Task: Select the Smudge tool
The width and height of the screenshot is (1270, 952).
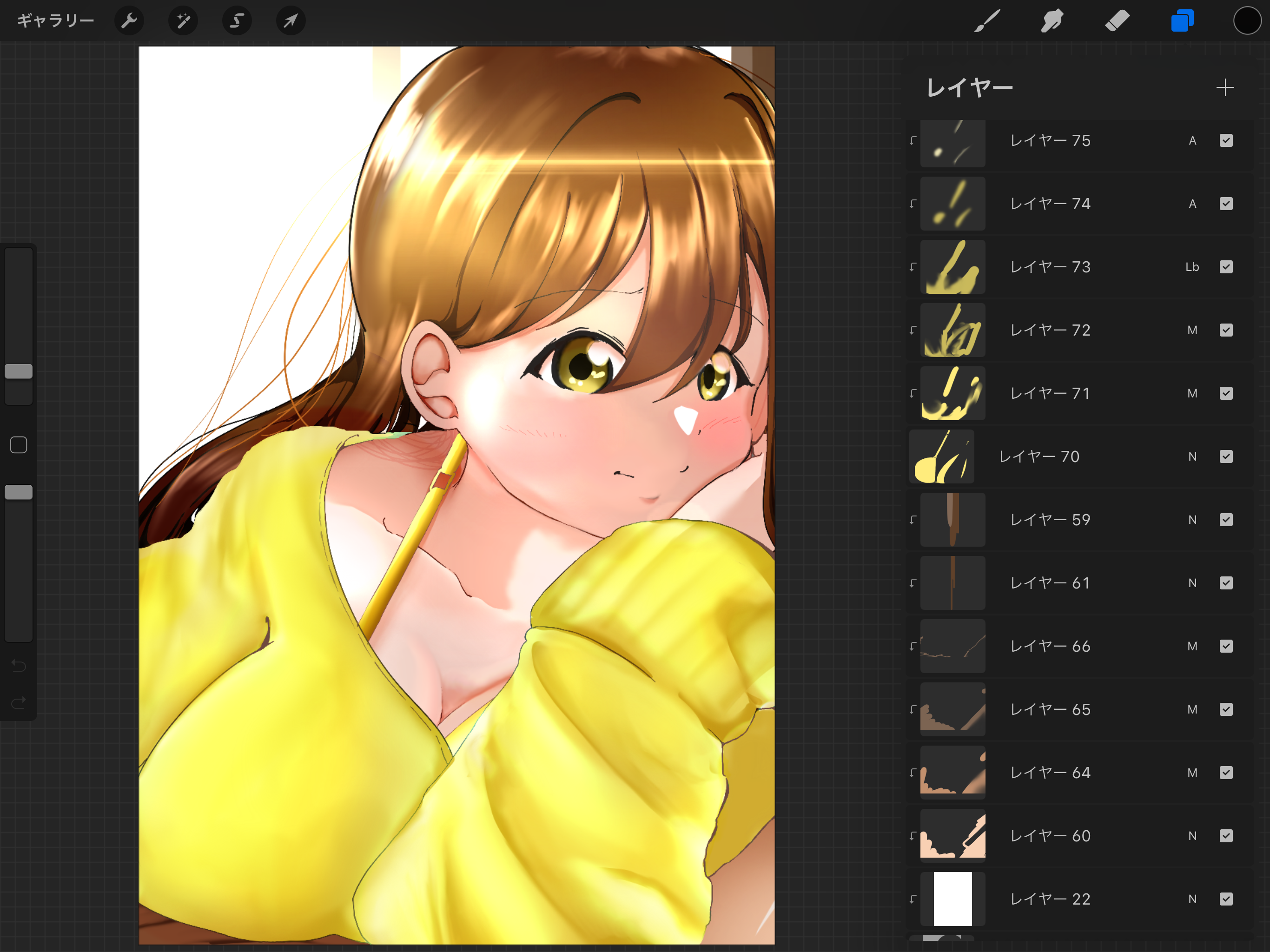Action: click(1052, 21)
